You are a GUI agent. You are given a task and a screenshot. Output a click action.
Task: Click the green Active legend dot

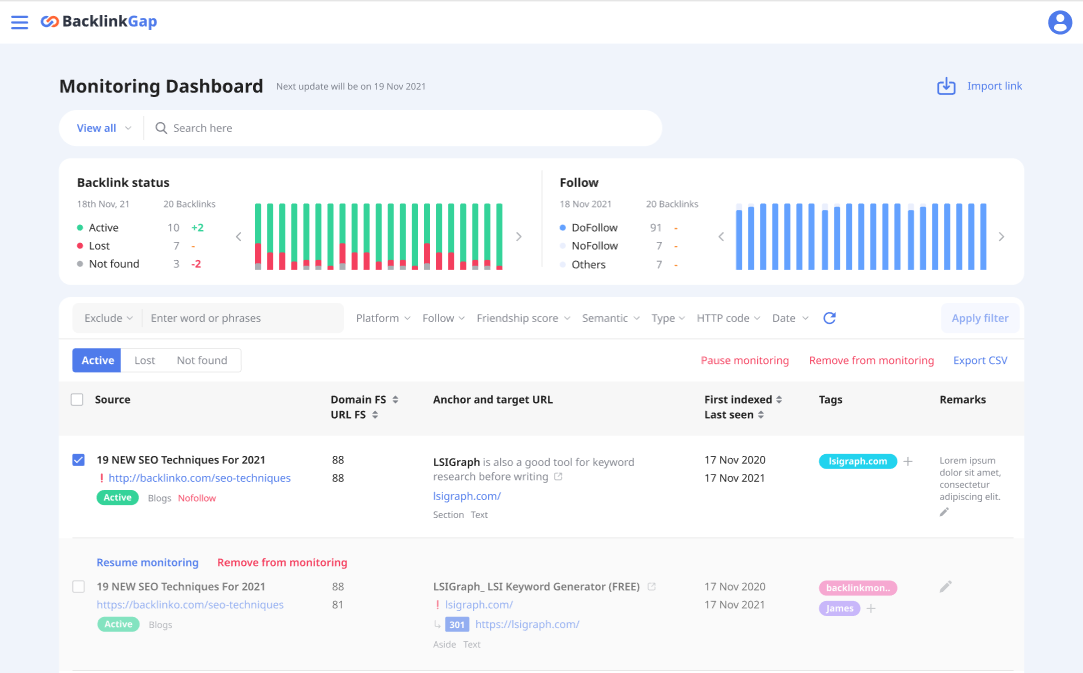click(x=80, y=227)
